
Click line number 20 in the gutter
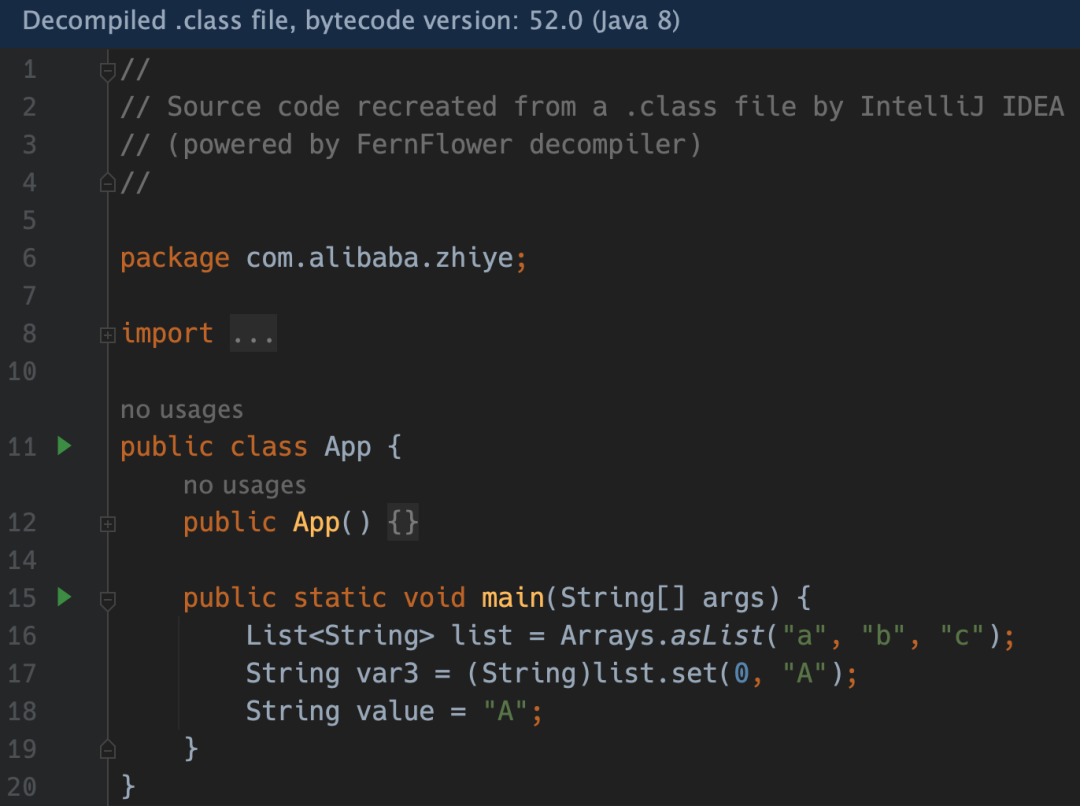tap(22, 787)
